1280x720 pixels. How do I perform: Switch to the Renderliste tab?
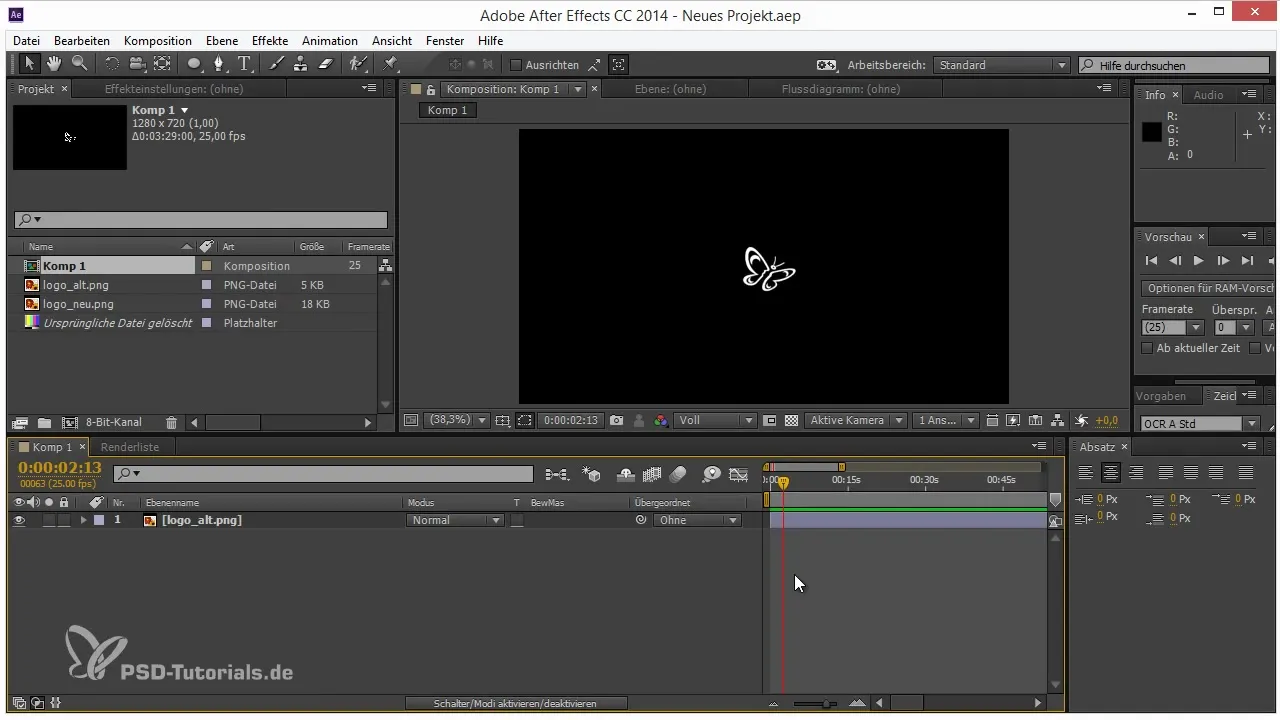(x=130, y=447)
